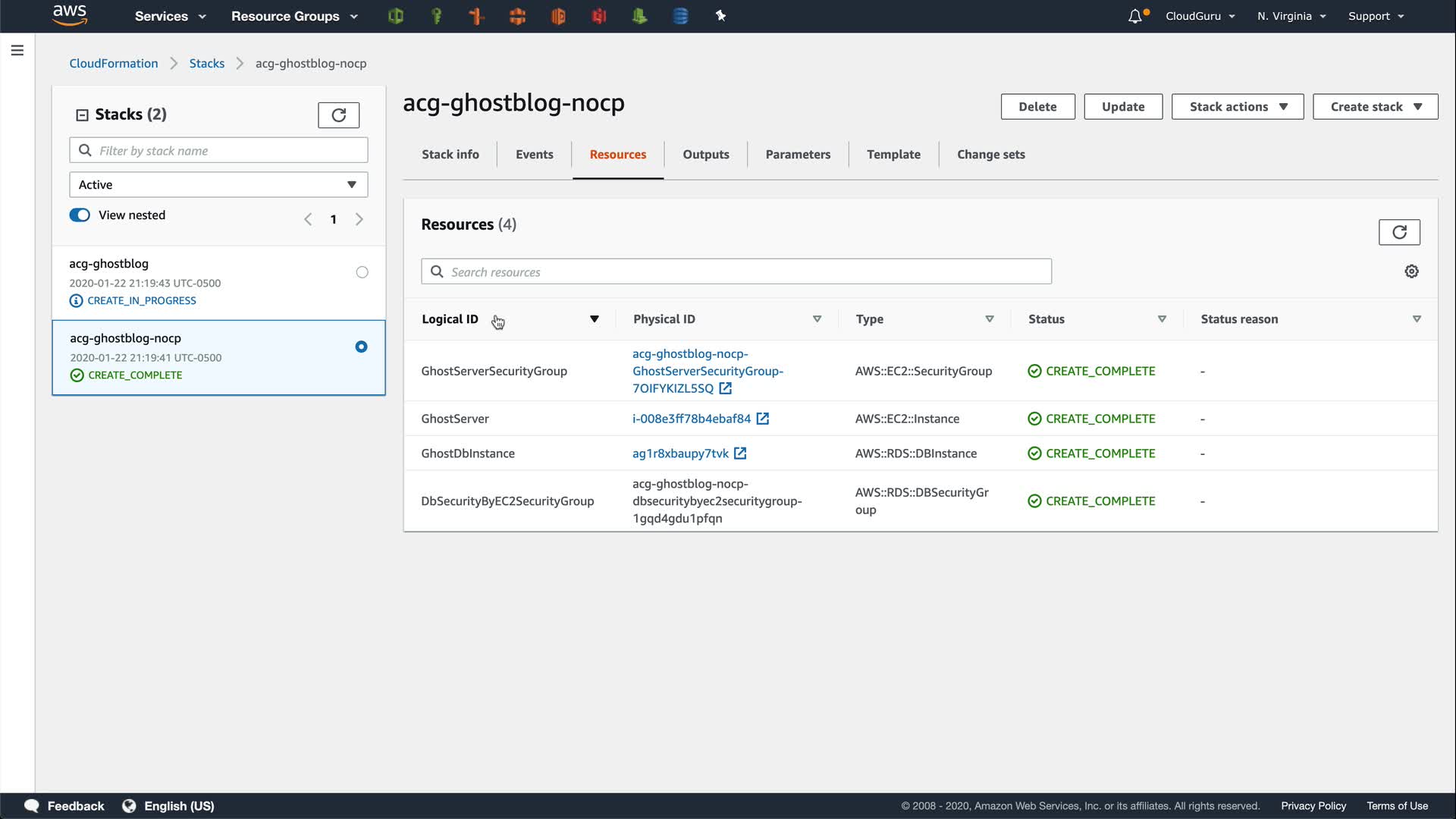Open the hamburger navigation menu
Screen dimensions: 1456x819
pyautogui.click(x=17, y=50)
